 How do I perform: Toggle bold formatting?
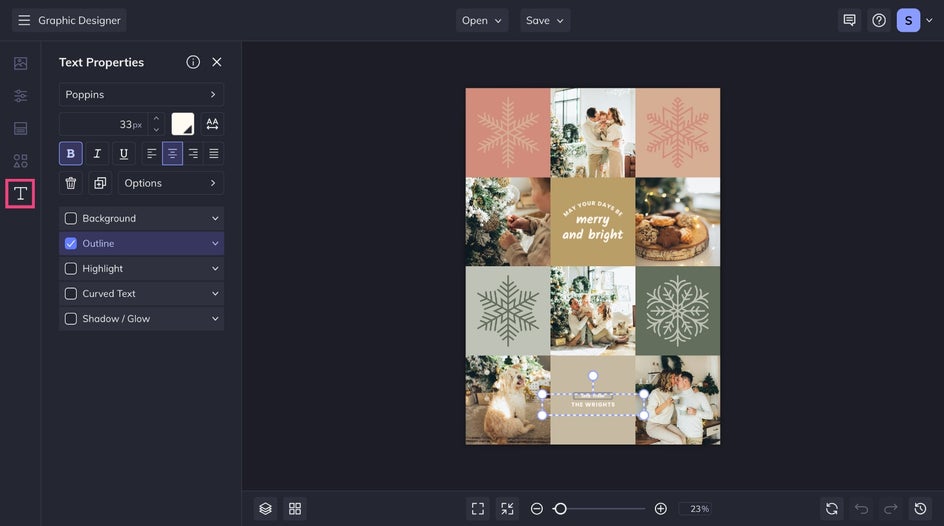point(70,153)
